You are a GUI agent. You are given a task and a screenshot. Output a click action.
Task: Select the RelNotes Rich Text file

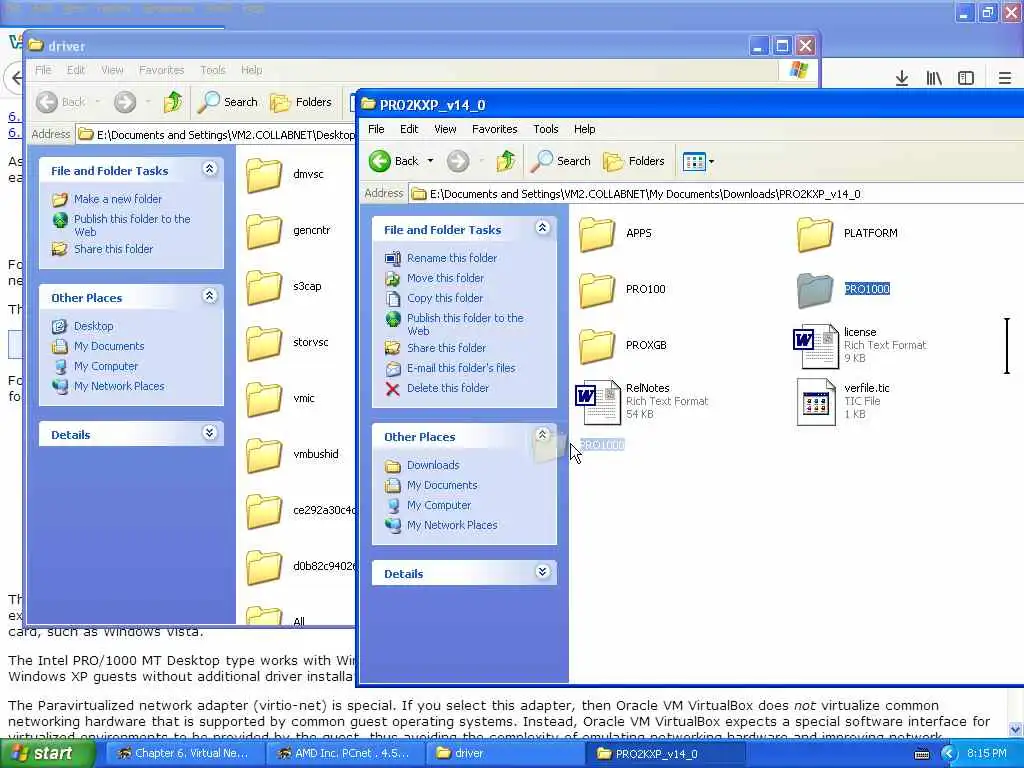tap(641, 401)
